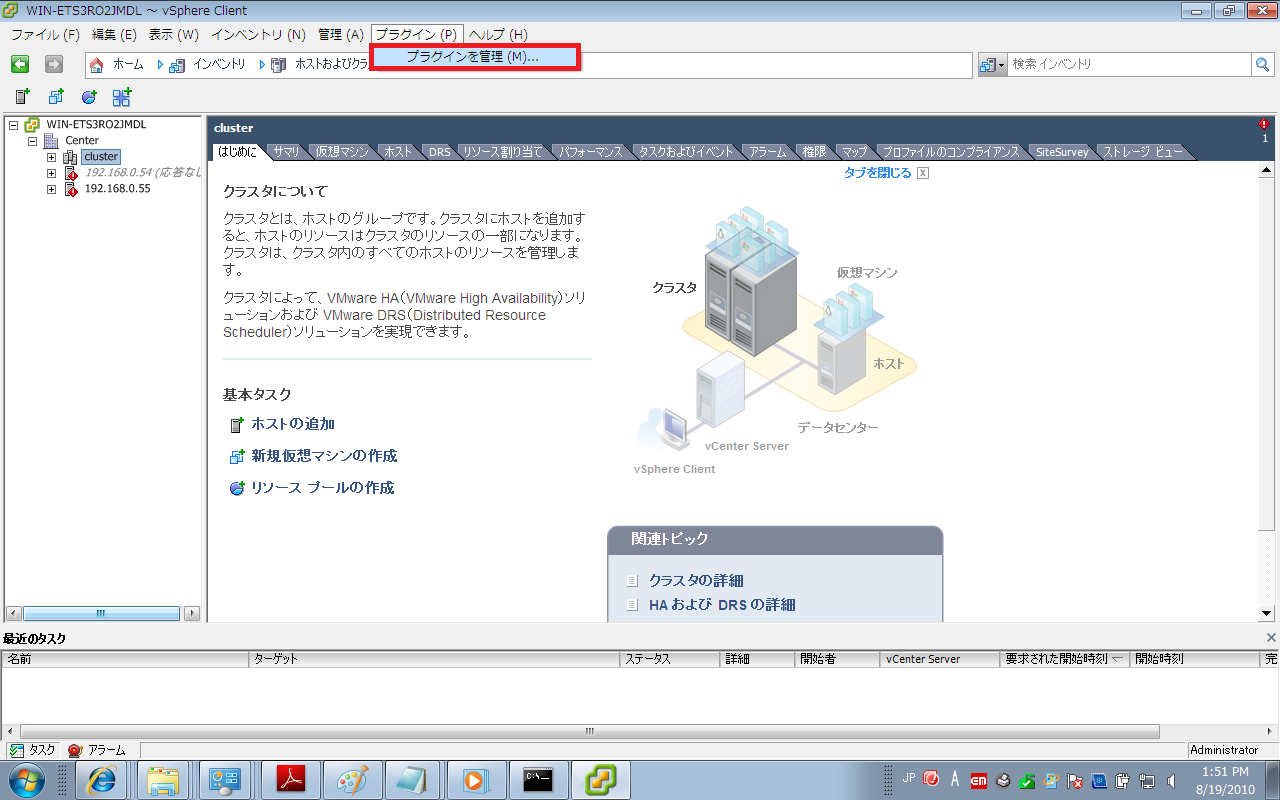Click the vCenter server icon in the tree

(x=32, y=125)
